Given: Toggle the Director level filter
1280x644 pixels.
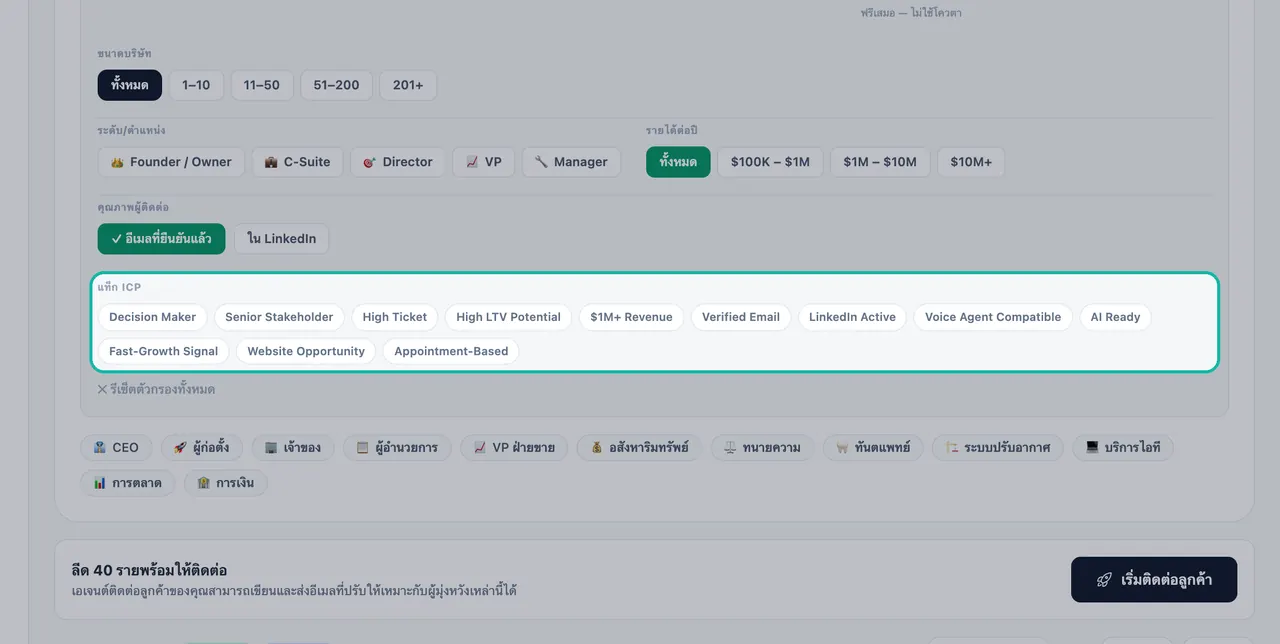Looking at the screenshot, I should (x=398, y=162).
